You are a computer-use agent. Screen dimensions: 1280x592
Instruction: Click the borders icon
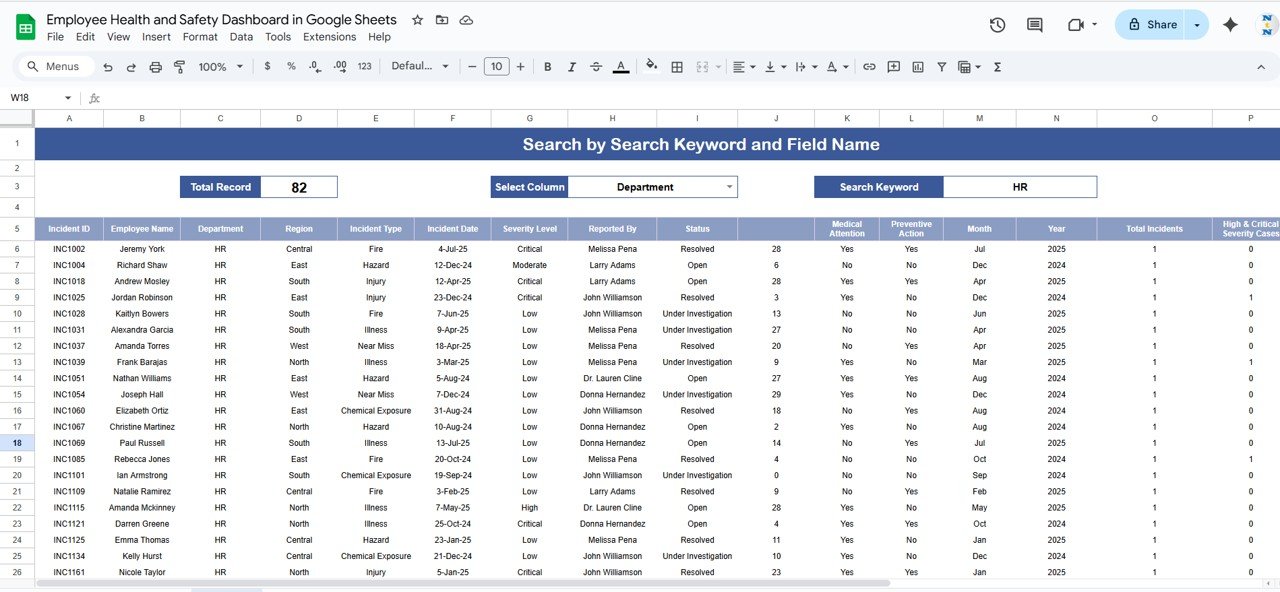tap(677, 67)
